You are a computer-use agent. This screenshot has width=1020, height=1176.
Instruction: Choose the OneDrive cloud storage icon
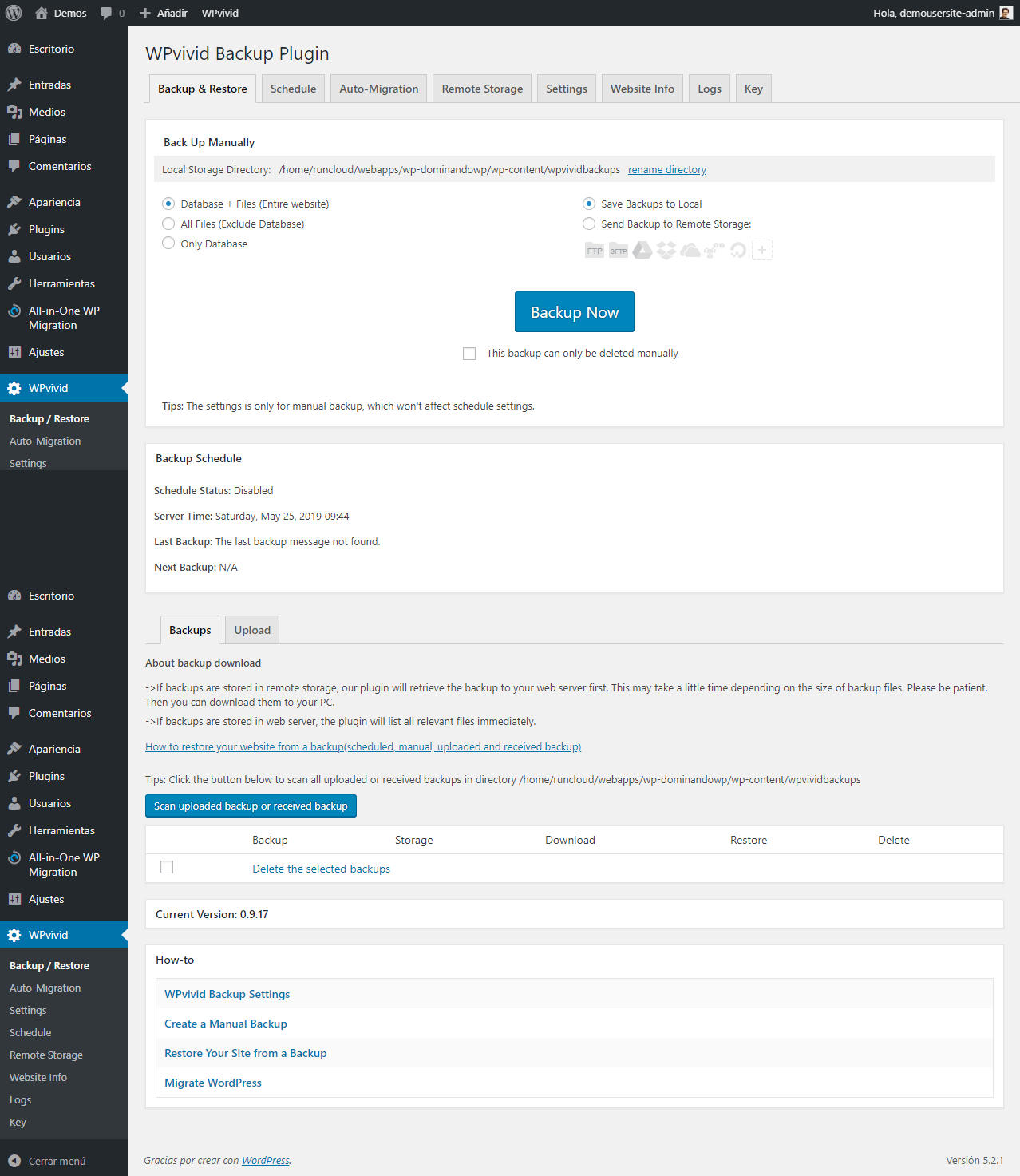tap(690, 251)
